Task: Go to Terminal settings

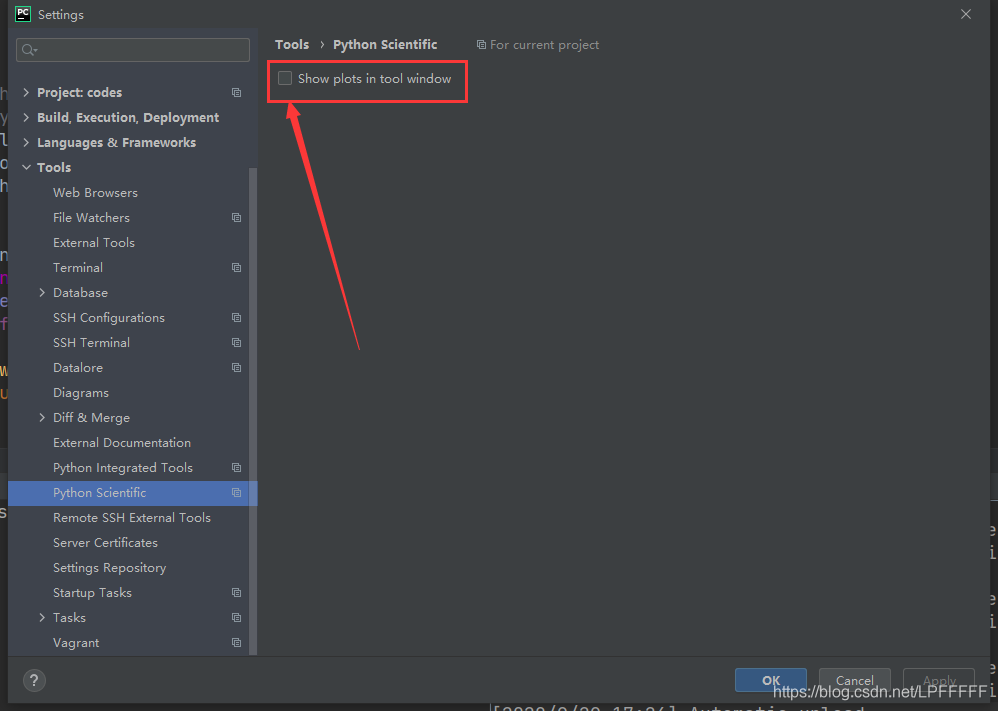Action: click(78, 267)
